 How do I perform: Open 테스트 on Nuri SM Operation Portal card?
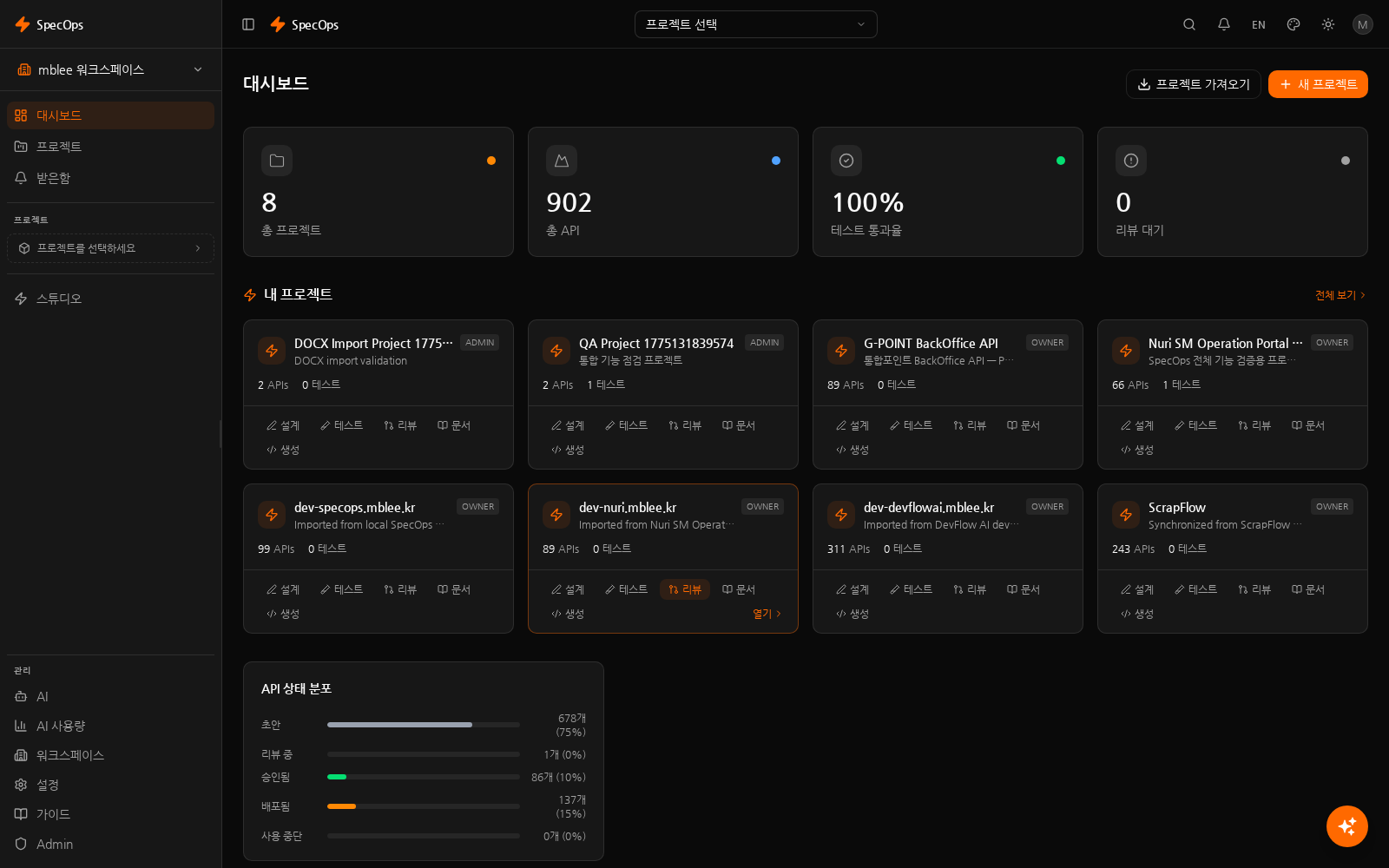1196,425
